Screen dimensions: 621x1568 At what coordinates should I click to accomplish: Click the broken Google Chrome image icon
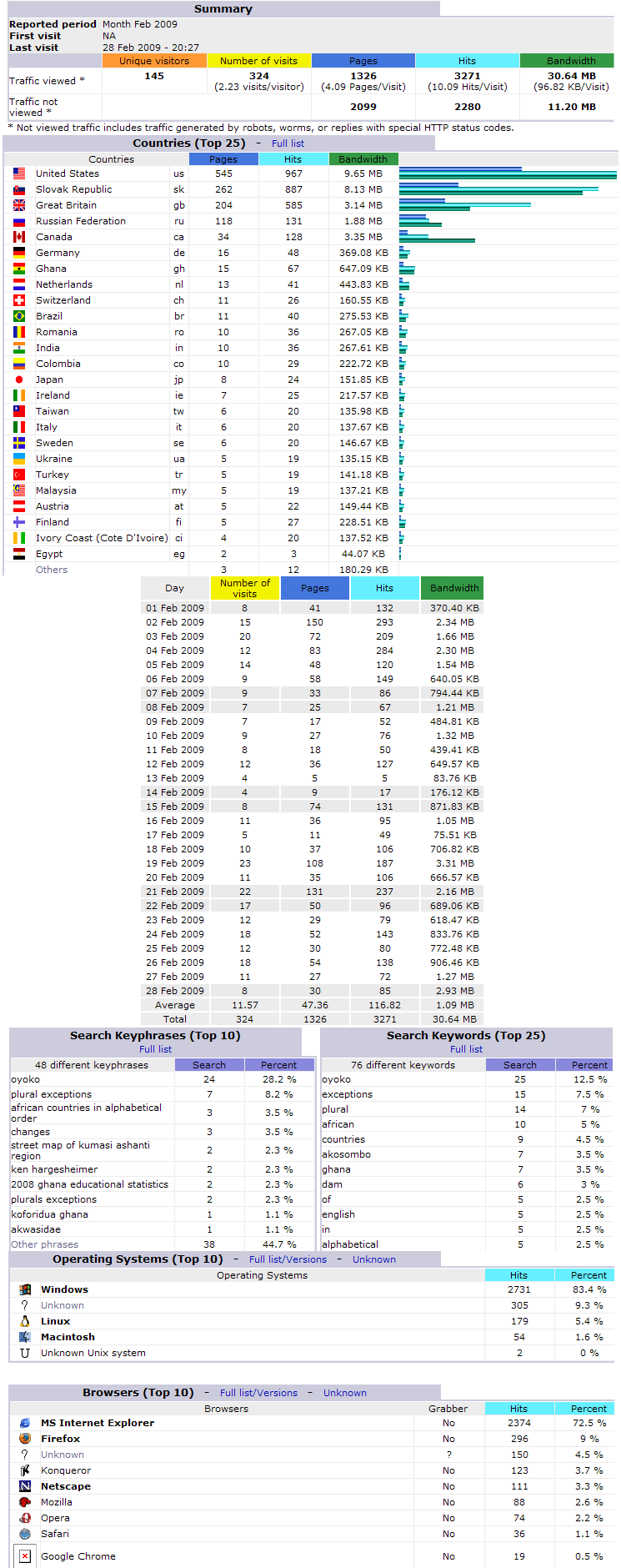25,1556
